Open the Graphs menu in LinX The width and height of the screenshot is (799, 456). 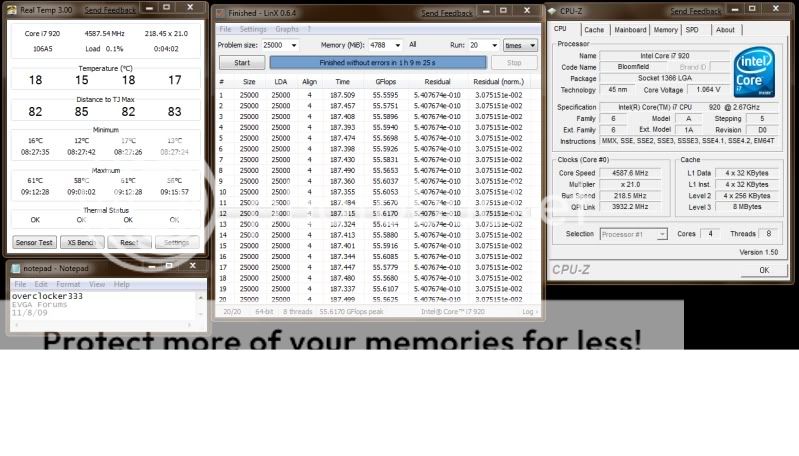[x=287, y=29]
